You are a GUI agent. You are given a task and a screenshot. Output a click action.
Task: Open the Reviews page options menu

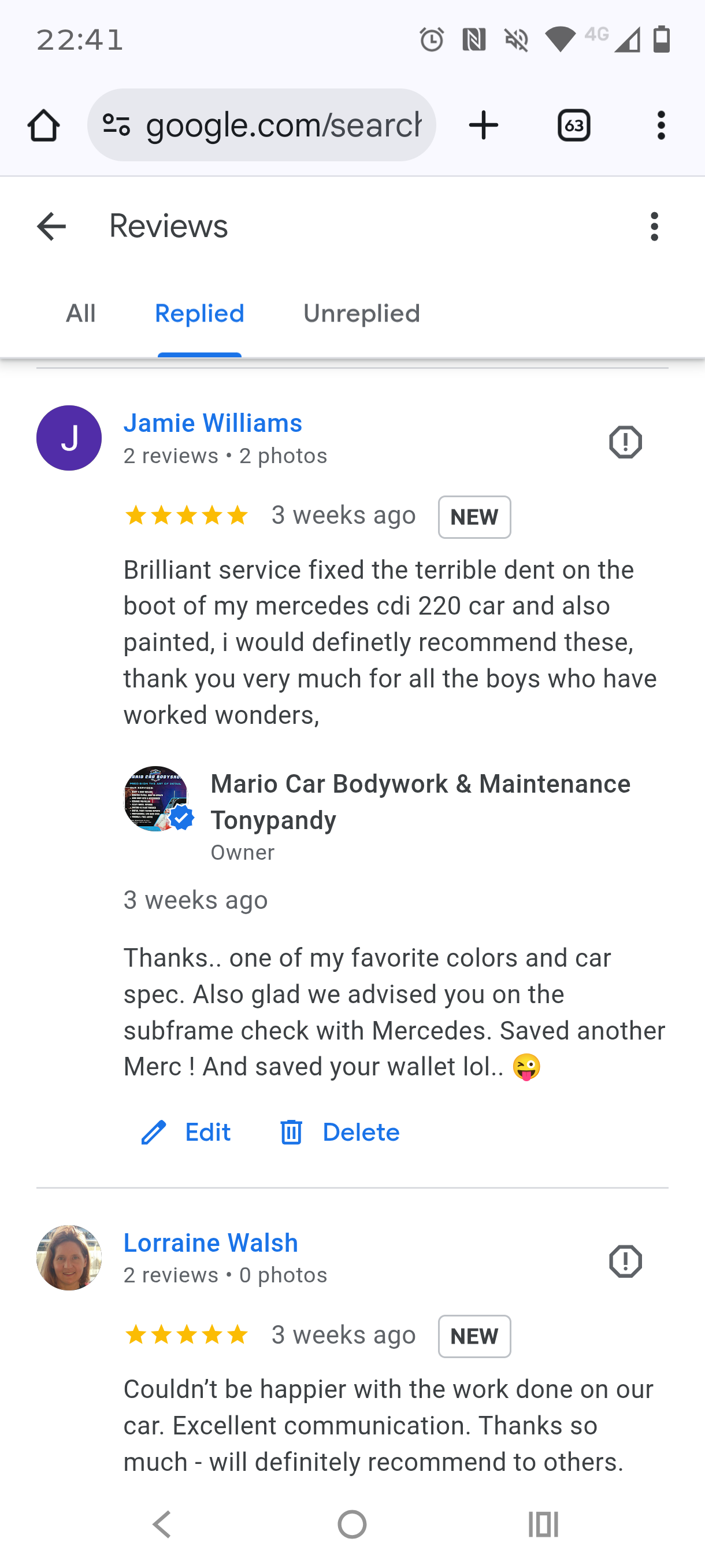click(654, 227)
